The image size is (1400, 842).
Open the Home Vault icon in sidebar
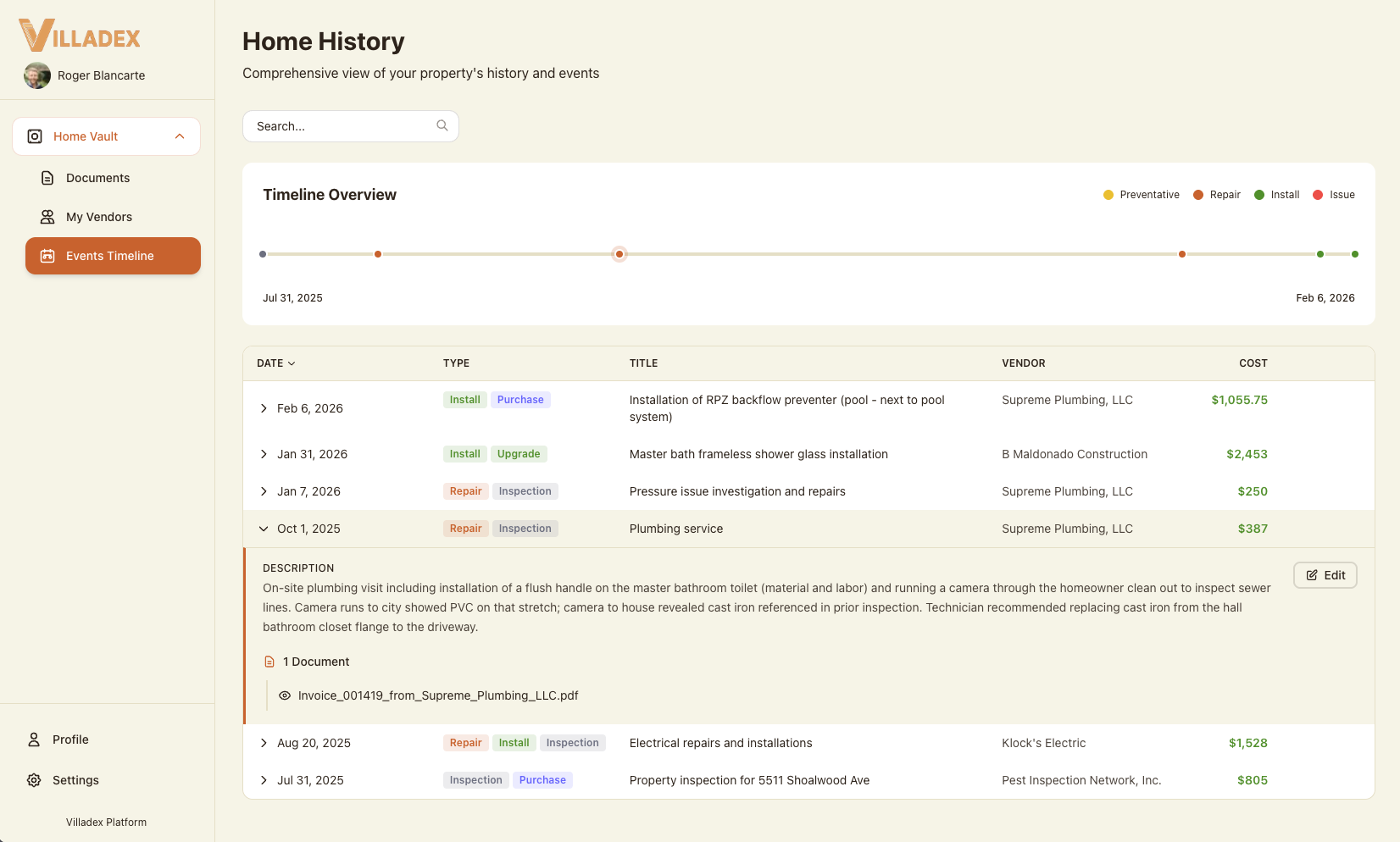coord(34,136)
